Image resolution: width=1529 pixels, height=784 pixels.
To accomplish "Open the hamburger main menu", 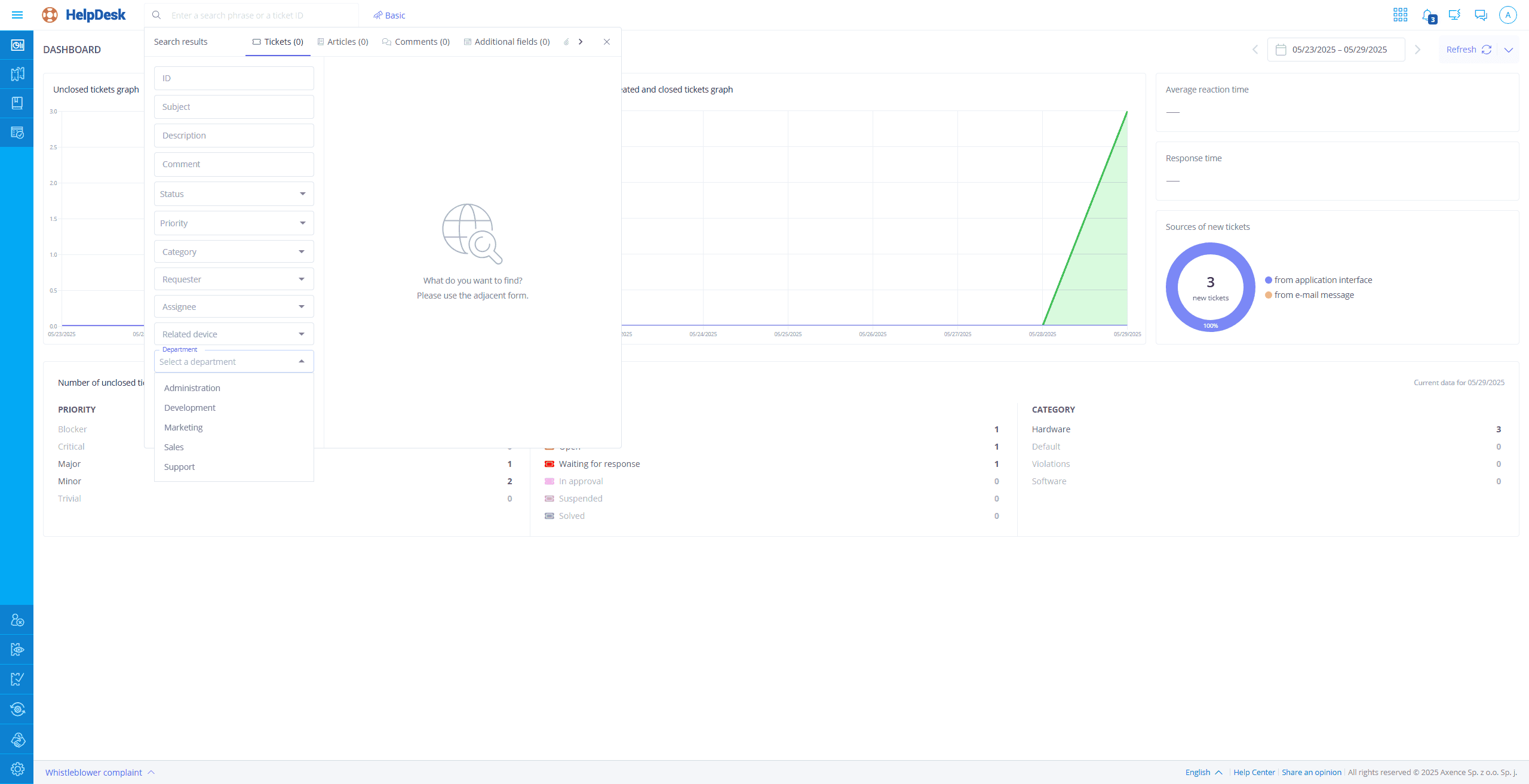I will (17, 15).
